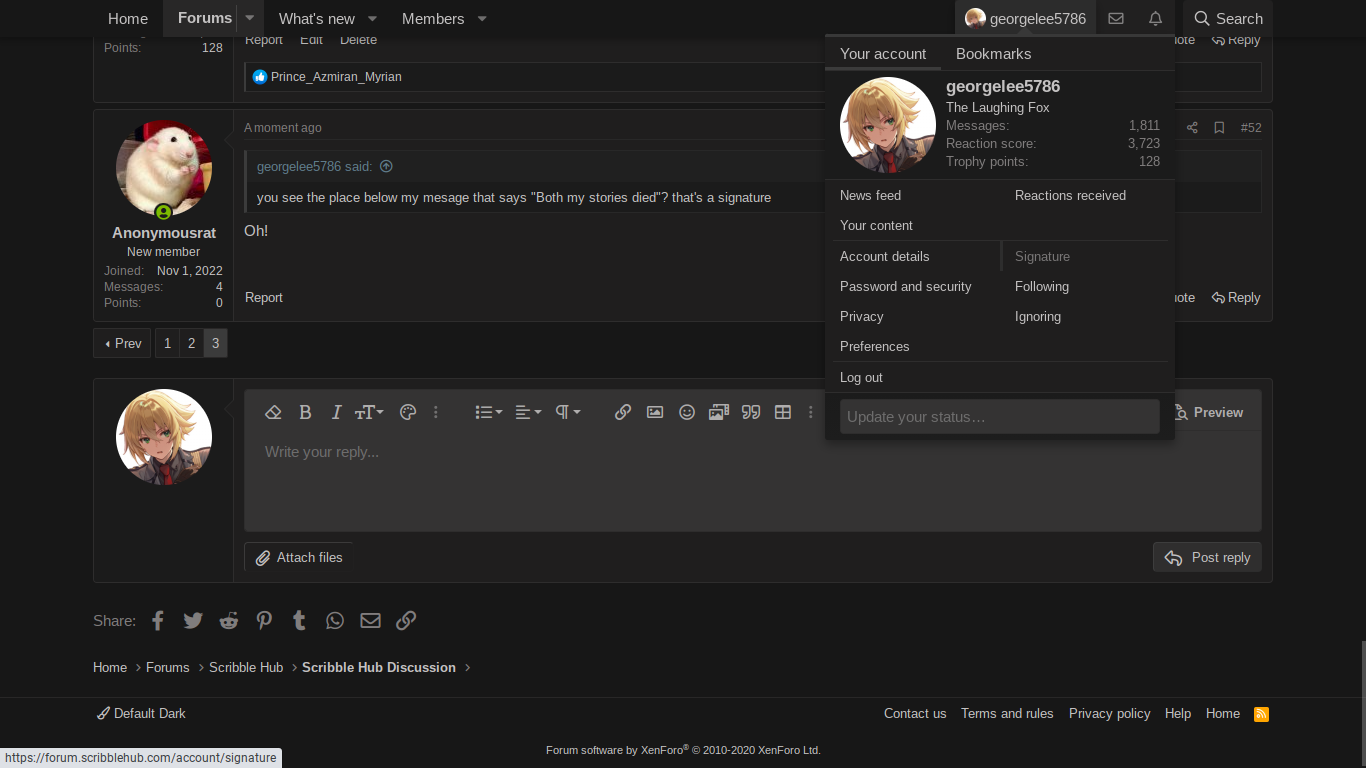Screen dimensions: 1366x768
Task: Select Log out from the account menu
Action: point(861,377)
